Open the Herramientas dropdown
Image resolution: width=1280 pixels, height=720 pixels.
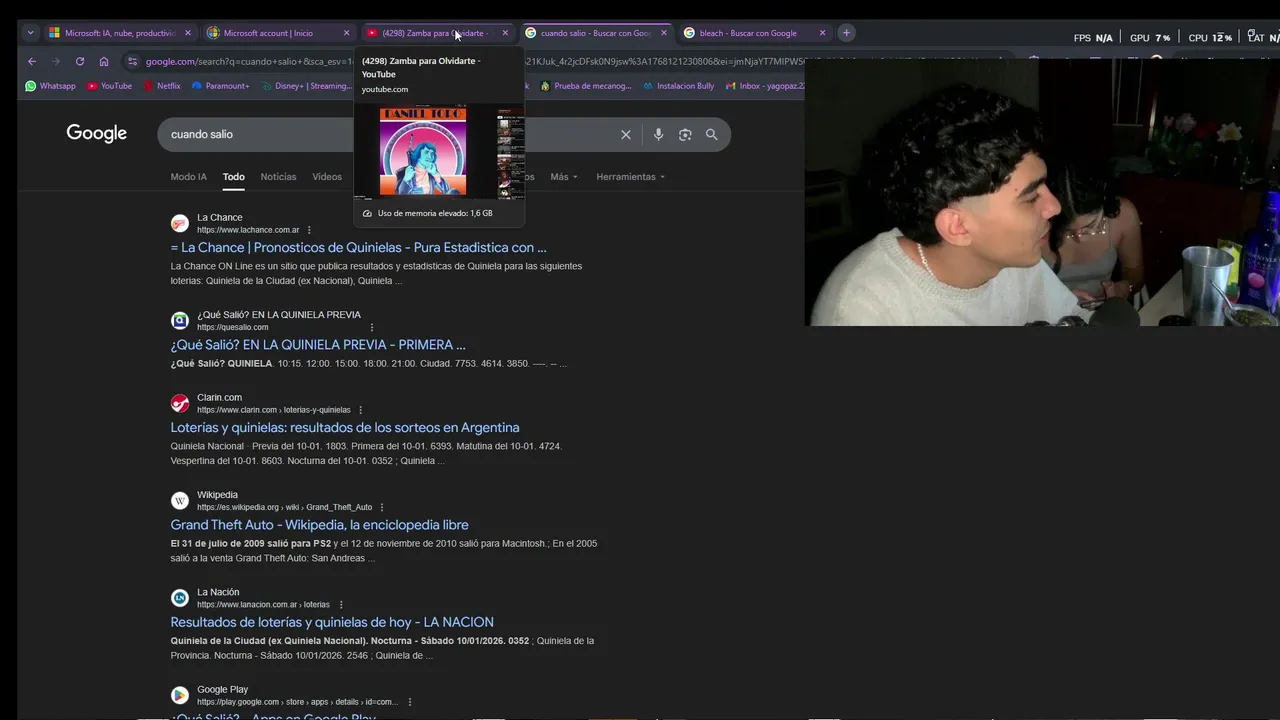630,177
